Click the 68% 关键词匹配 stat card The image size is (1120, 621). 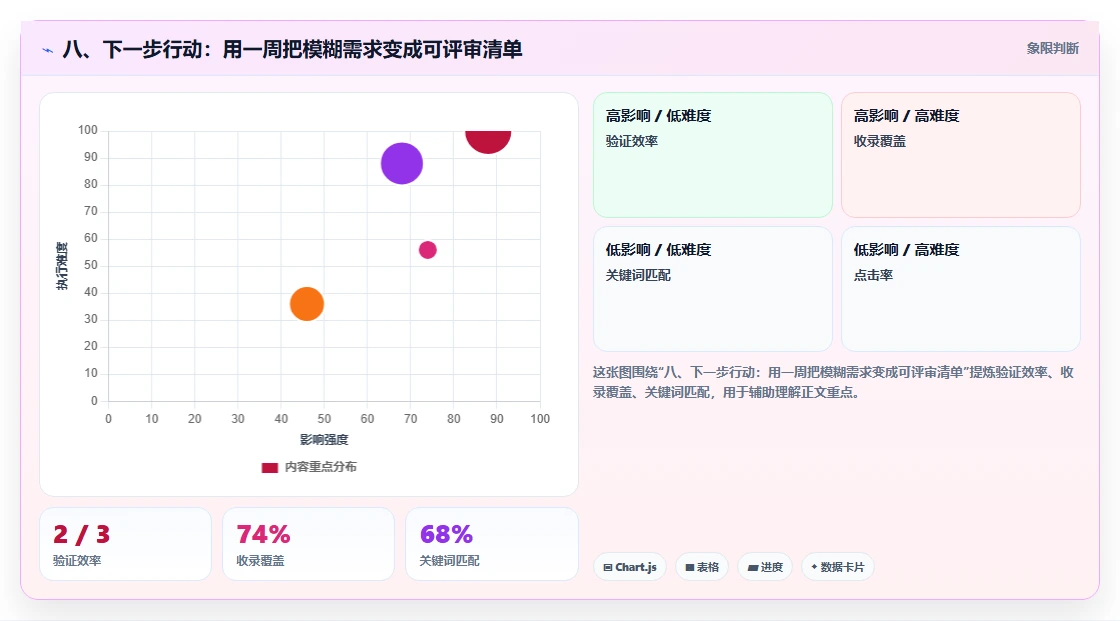tap(491, 544)
